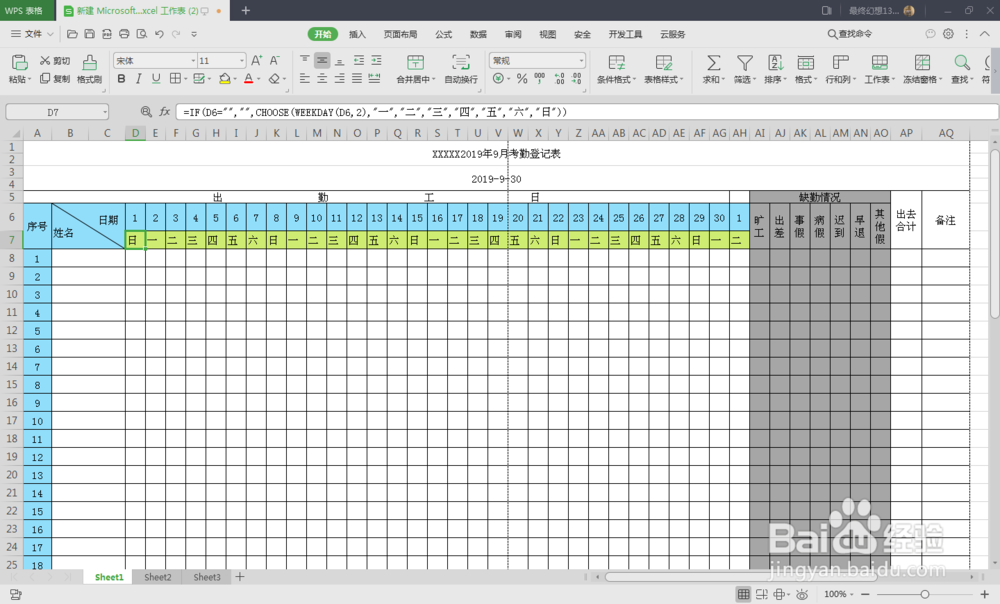This screenshot has height=604, width=1000.
Task: Decrease font size with A- icon
Action: (x=274, y=61)
